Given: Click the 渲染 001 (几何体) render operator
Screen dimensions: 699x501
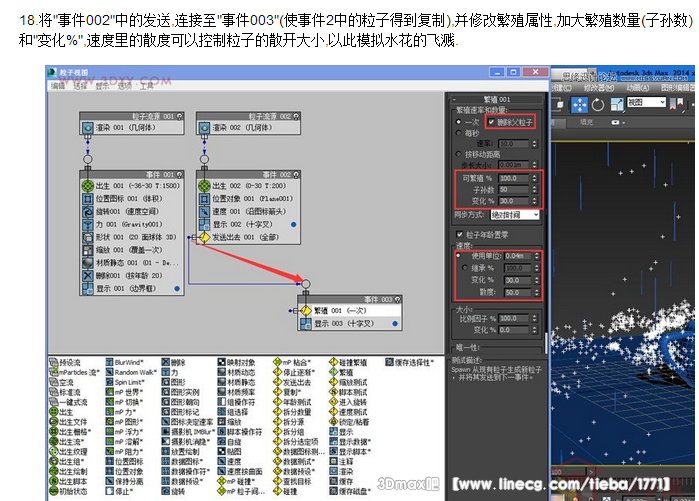Looking at the screenshot, I should pos(132,127).
